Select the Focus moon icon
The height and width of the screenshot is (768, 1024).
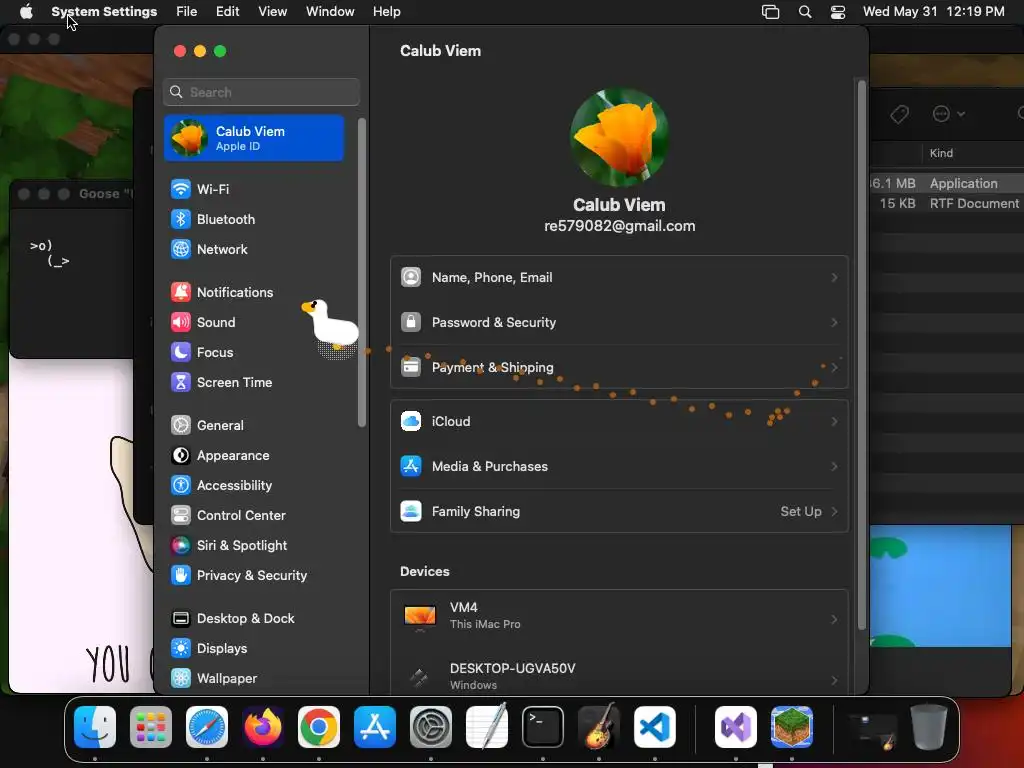pos(180,352)
